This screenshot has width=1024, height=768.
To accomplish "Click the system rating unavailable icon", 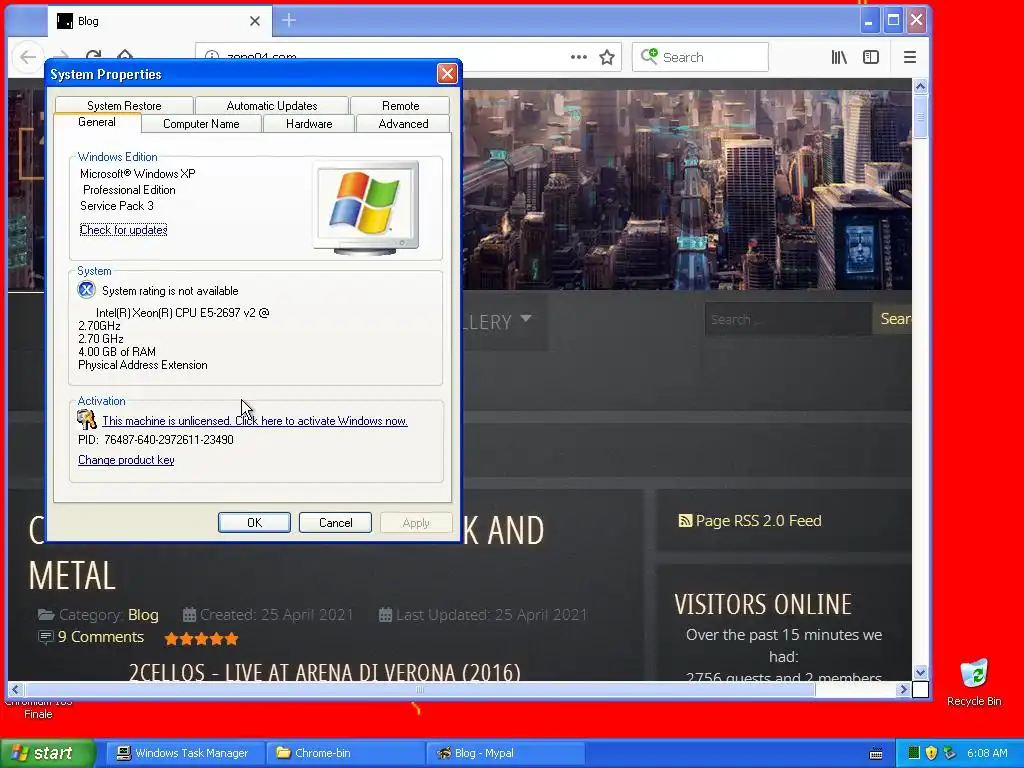I will pyautogui.click(x=87, y=290).
